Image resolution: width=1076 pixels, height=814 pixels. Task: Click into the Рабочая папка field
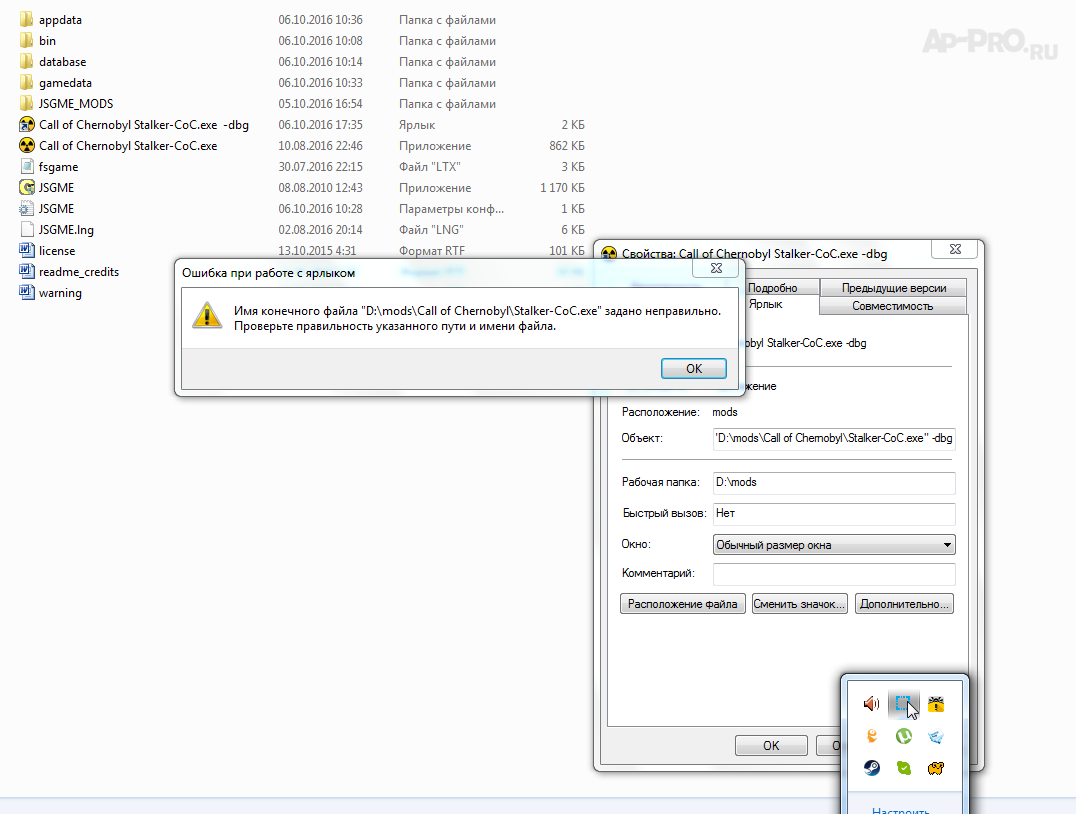click(x=834, y=482)
